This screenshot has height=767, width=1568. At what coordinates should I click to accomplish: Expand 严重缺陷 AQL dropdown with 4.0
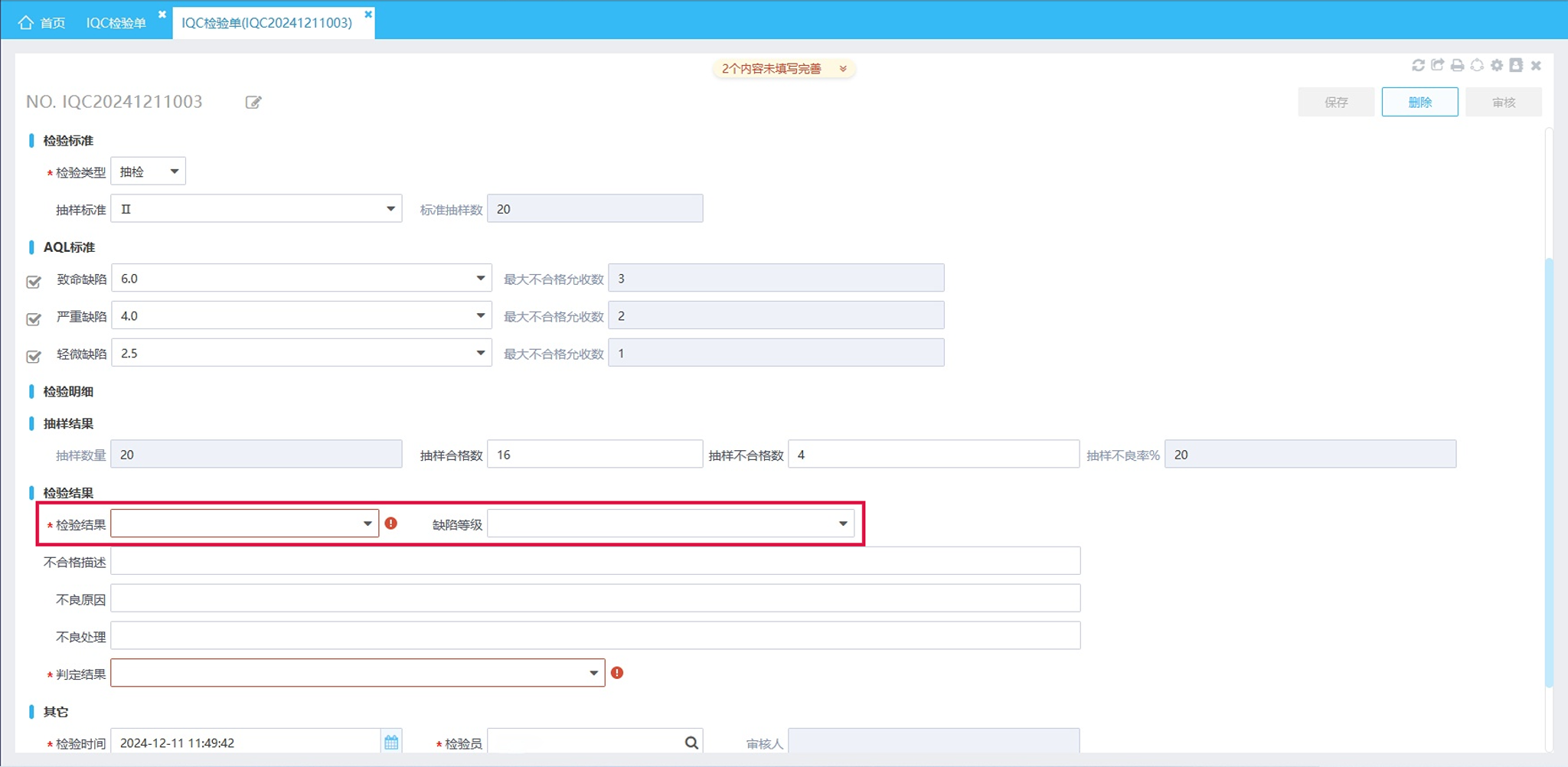click(x=302, y=316)
